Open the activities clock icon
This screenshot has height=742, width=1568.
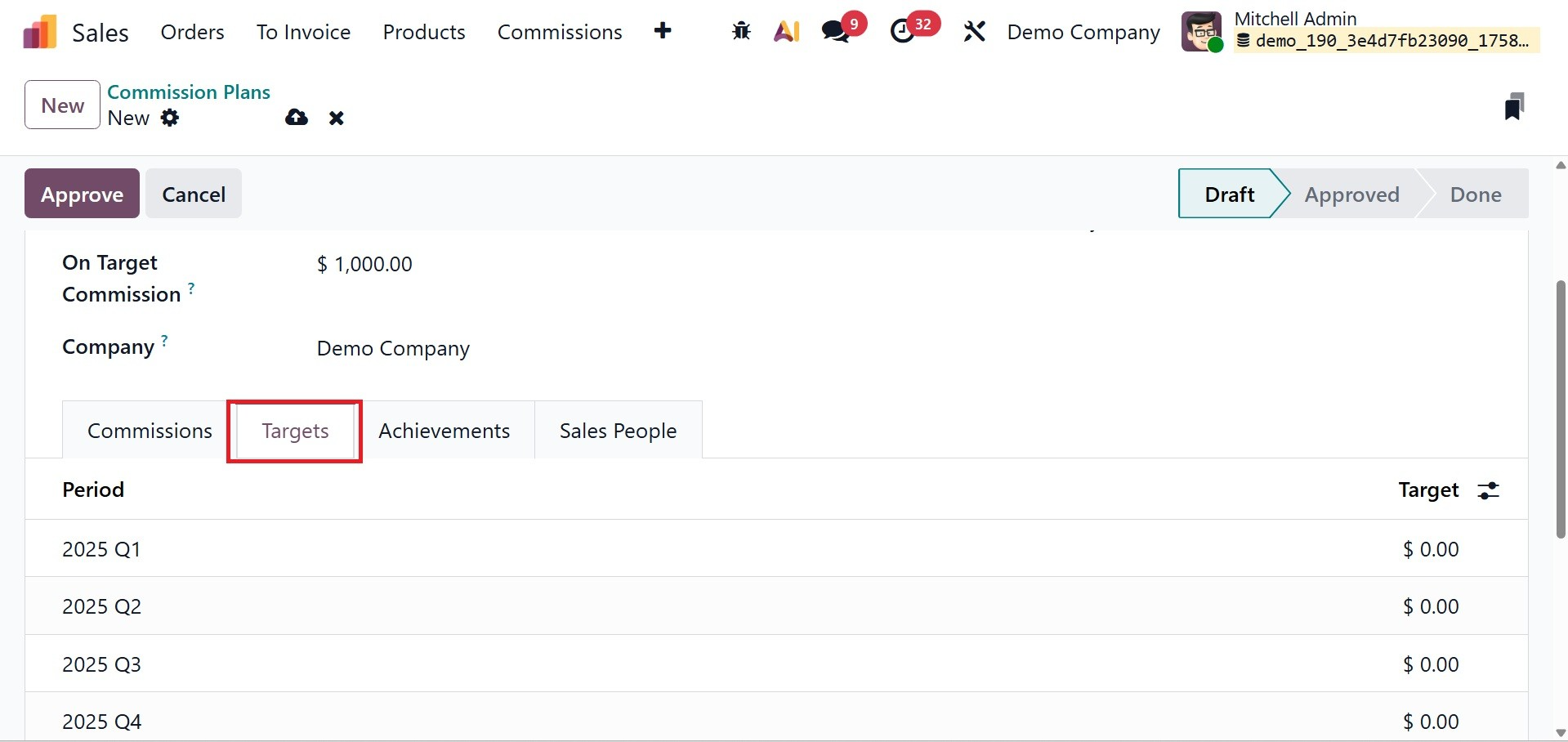[902, 32]
